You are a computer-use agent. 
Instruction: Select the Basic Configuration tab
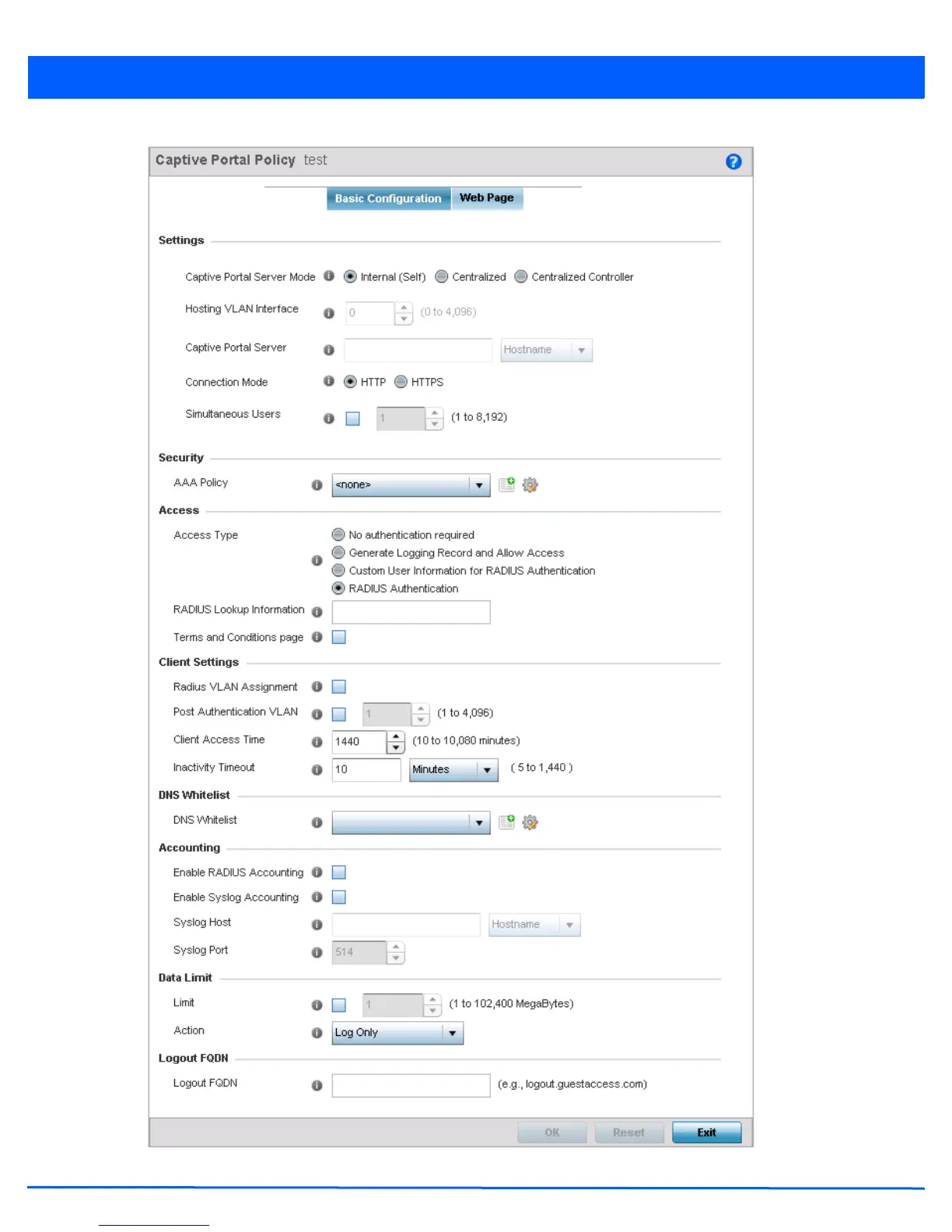(388, 198)
